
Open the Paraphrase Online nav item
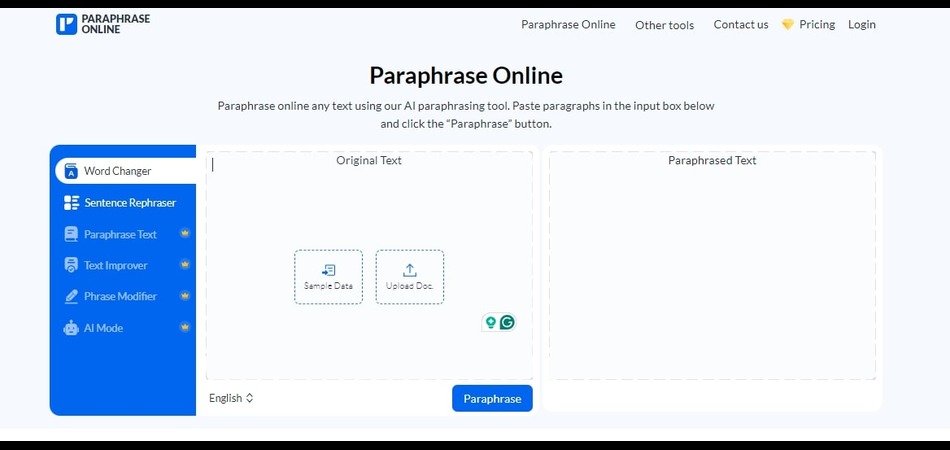pyautogui.click(x=568, y=24)
